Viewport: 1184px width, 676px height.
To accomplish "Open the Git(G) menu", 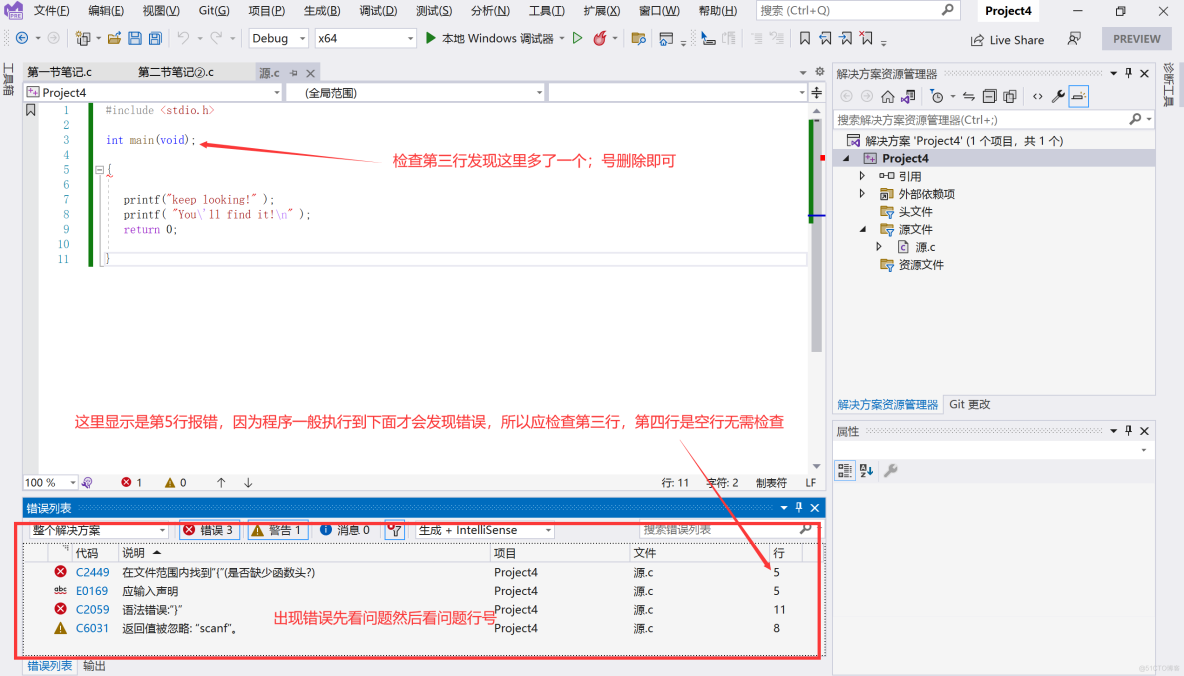I will 214,11.
